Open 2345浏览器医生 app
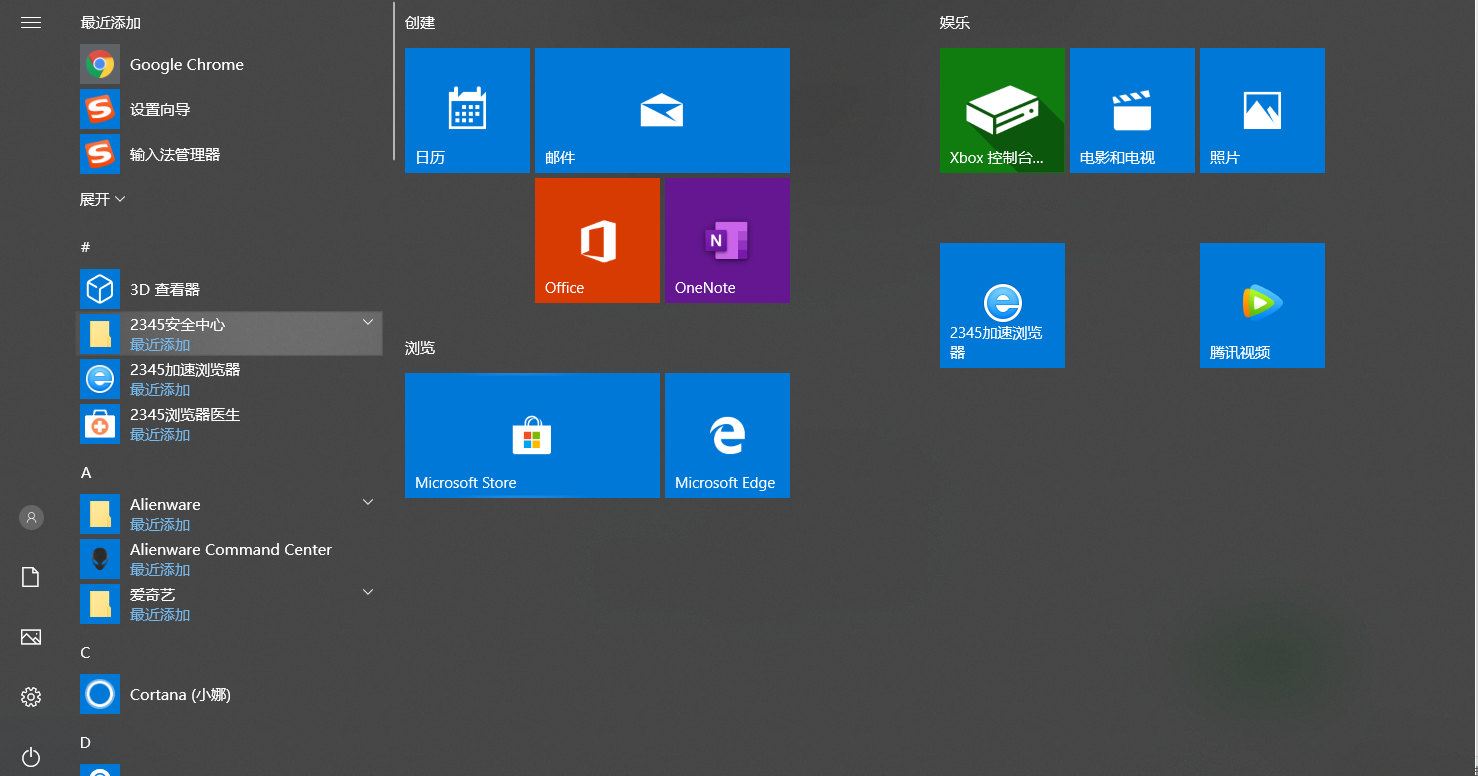The width and height of the screenshot is (1478, 776). pos(230,424)
